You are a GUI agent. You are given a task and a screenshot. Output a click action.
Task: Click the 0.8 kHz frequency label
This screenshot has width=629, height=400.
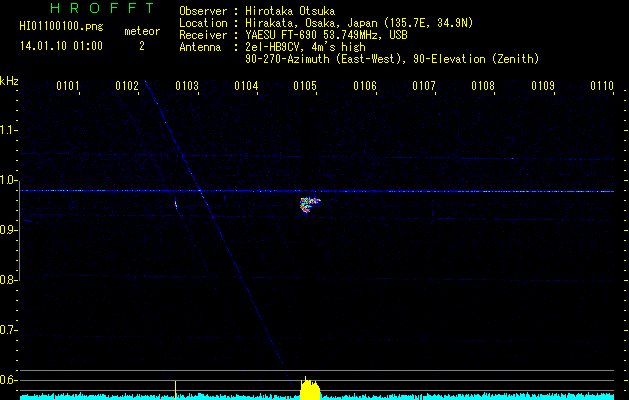[x=8, y=280]
